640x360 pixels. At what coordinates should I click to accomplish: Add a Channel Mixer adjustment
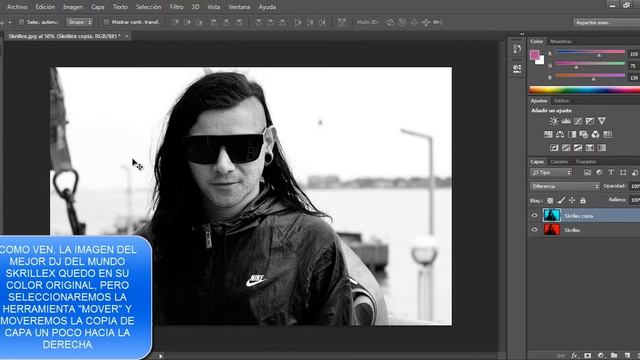click(596, 134)
